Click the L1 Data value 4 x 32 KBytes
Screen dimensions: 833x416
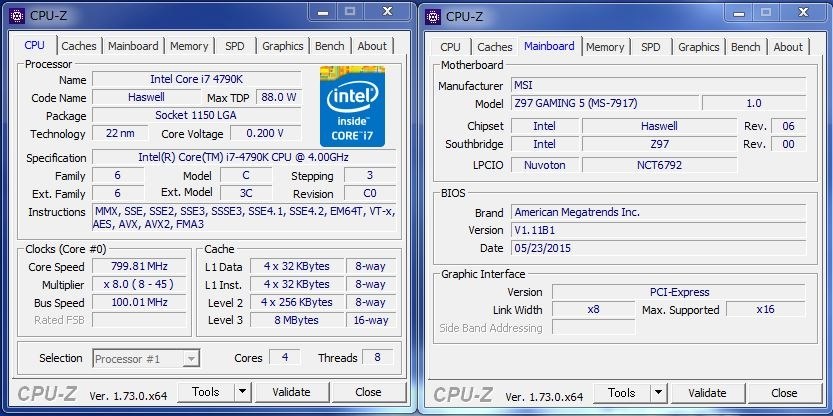tap(297, 266)
